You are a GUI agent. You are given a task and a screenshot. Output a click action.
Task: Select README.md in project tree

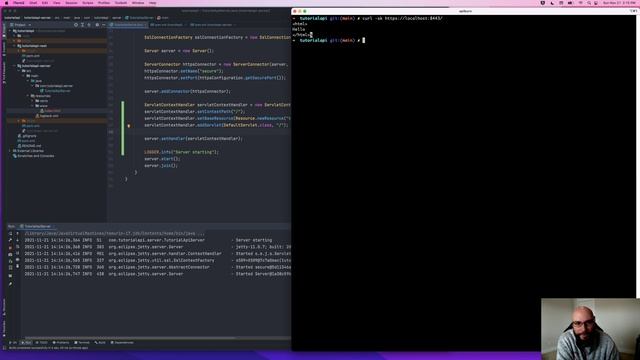(x=29, y=146)
